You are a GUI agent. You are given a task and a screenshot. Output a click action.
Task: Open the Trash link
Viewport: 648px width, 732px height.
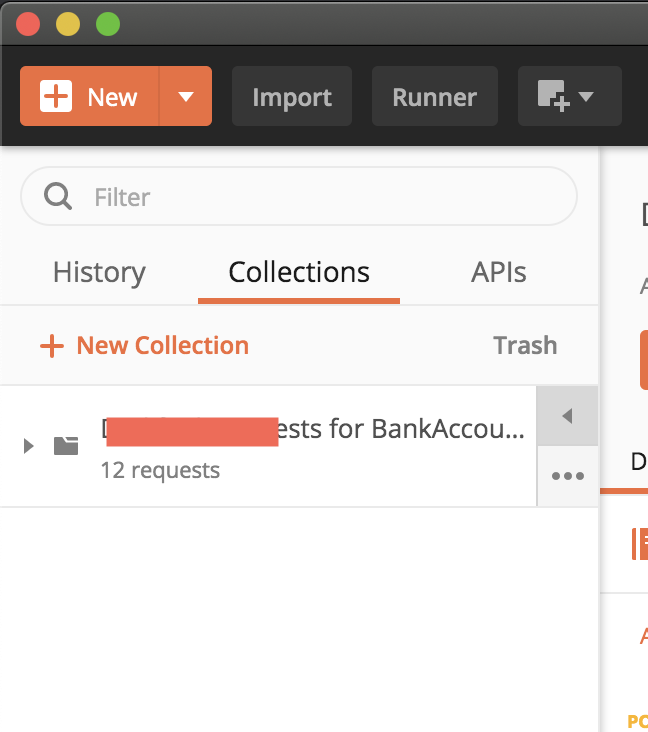[525, 346]
